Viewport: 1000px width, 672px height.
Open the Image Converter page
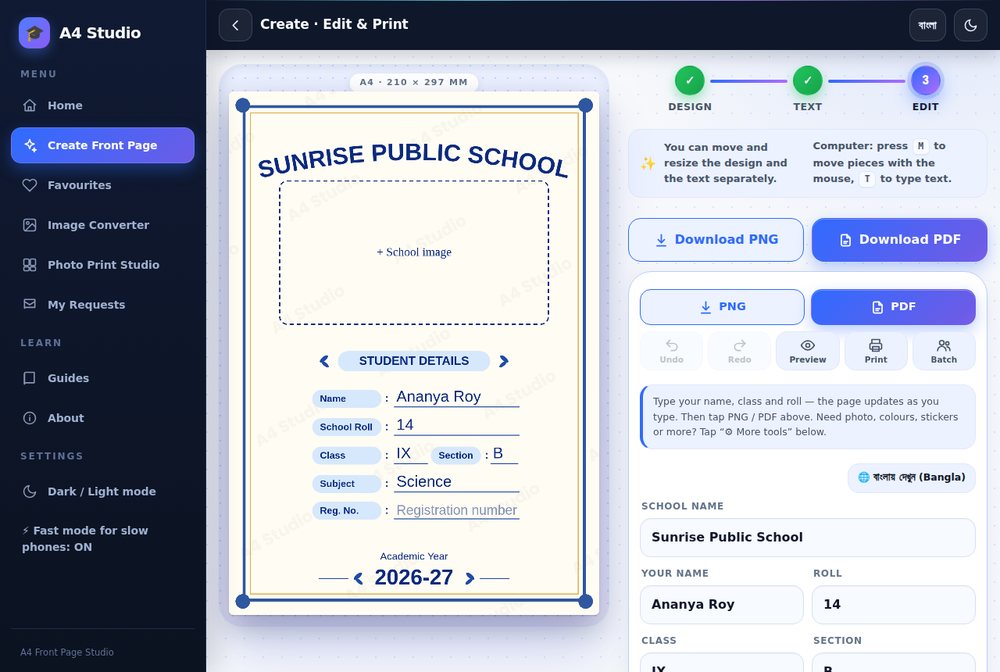tap(103, 225)
